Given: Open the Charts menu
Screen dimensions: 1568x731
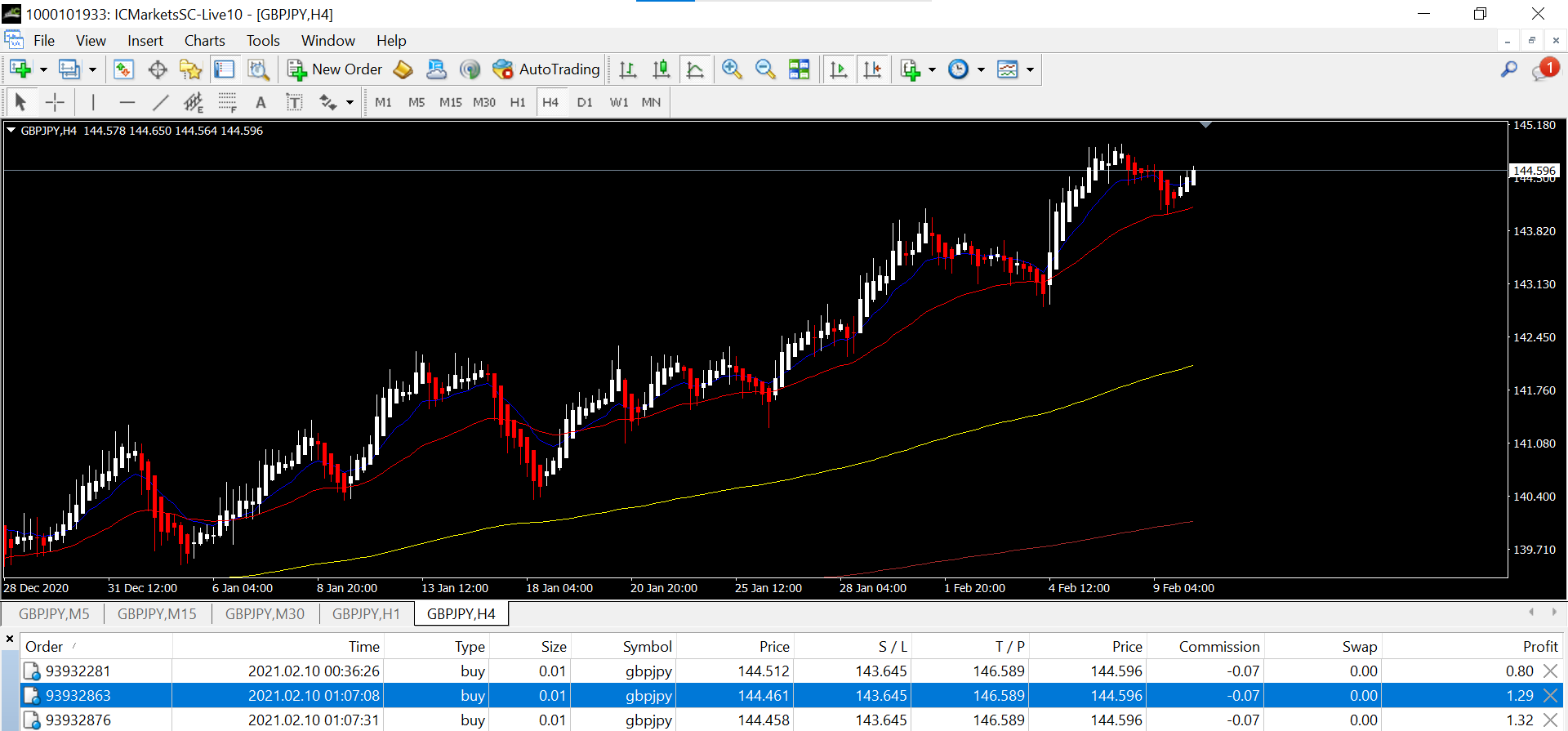Looking at the screenshot, I should coord(204,41).
